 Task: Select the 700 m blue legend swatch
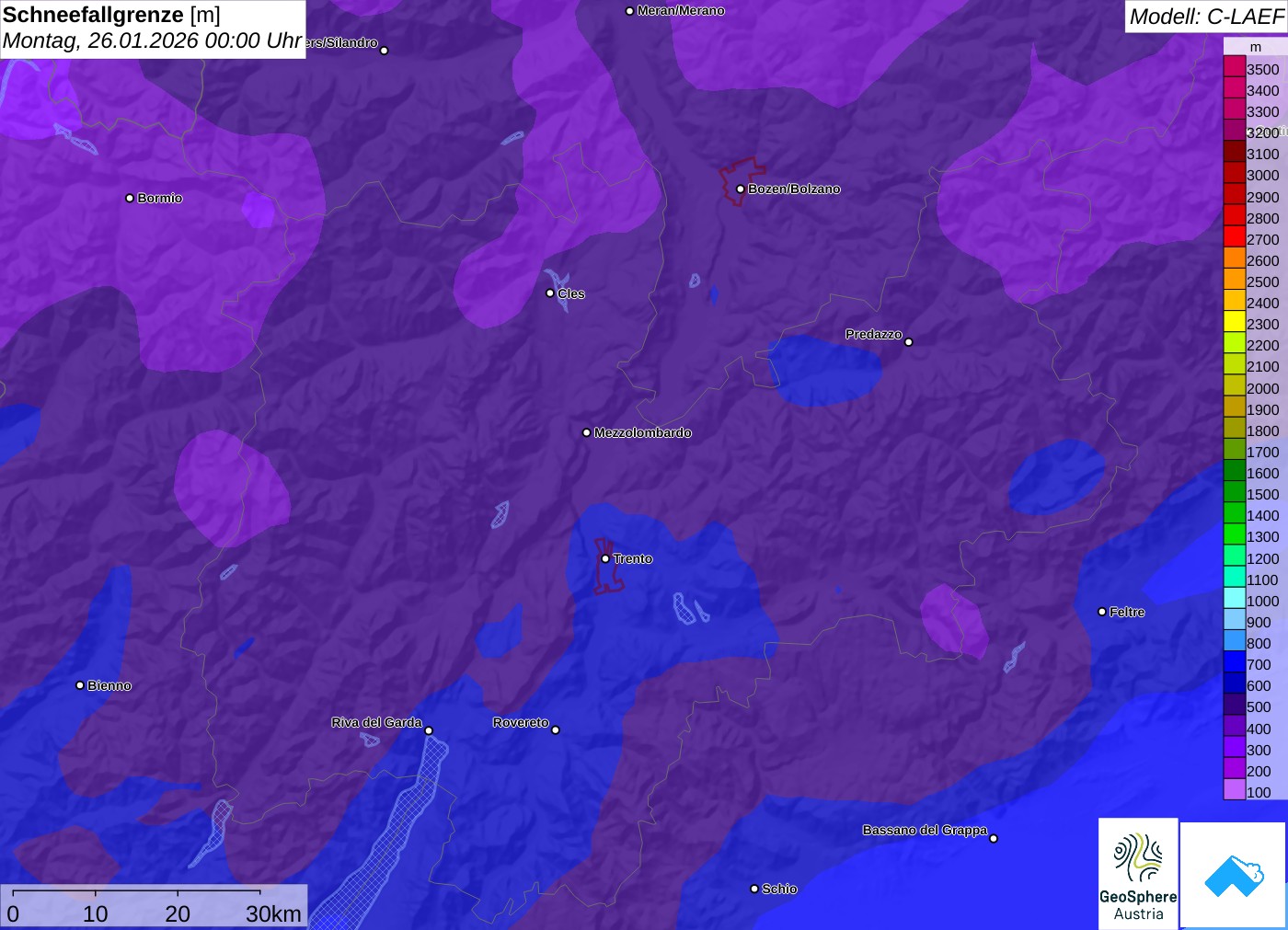tap(1234, 663)
